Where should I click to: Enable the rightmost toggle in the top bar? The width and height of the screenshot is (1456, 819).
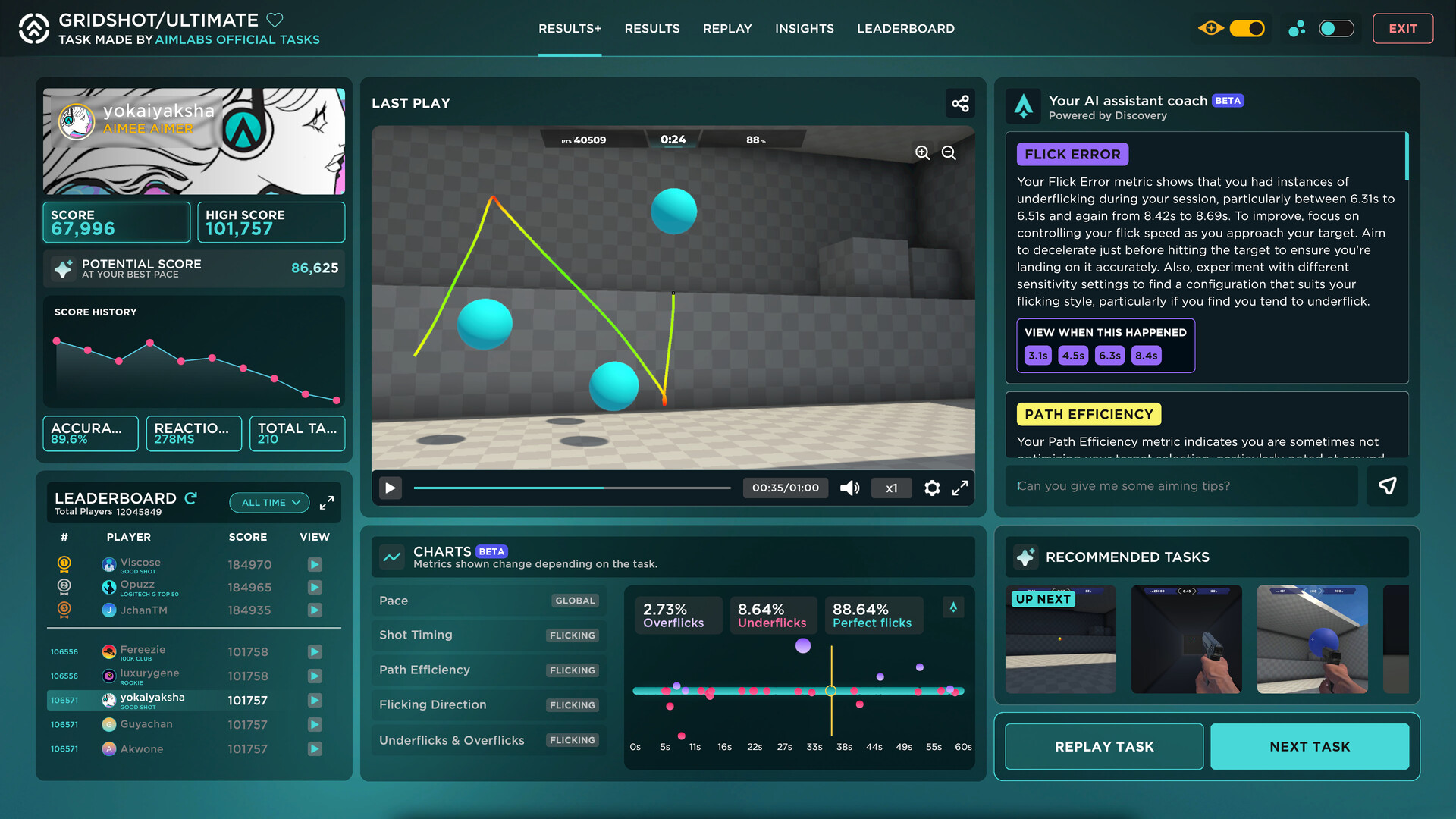(1337, 28)
